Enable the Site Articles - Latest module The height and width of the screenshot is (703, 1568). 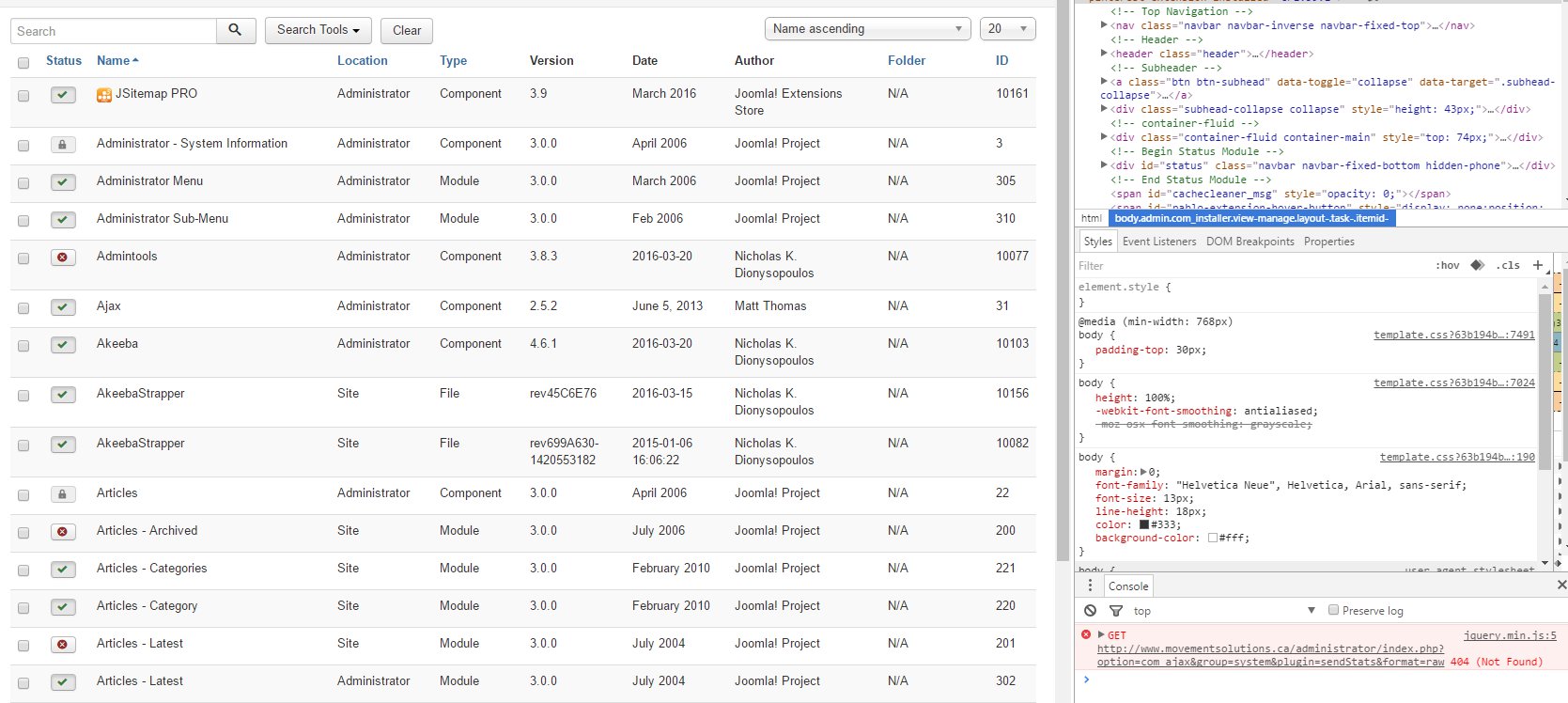(x=63, y=645)
